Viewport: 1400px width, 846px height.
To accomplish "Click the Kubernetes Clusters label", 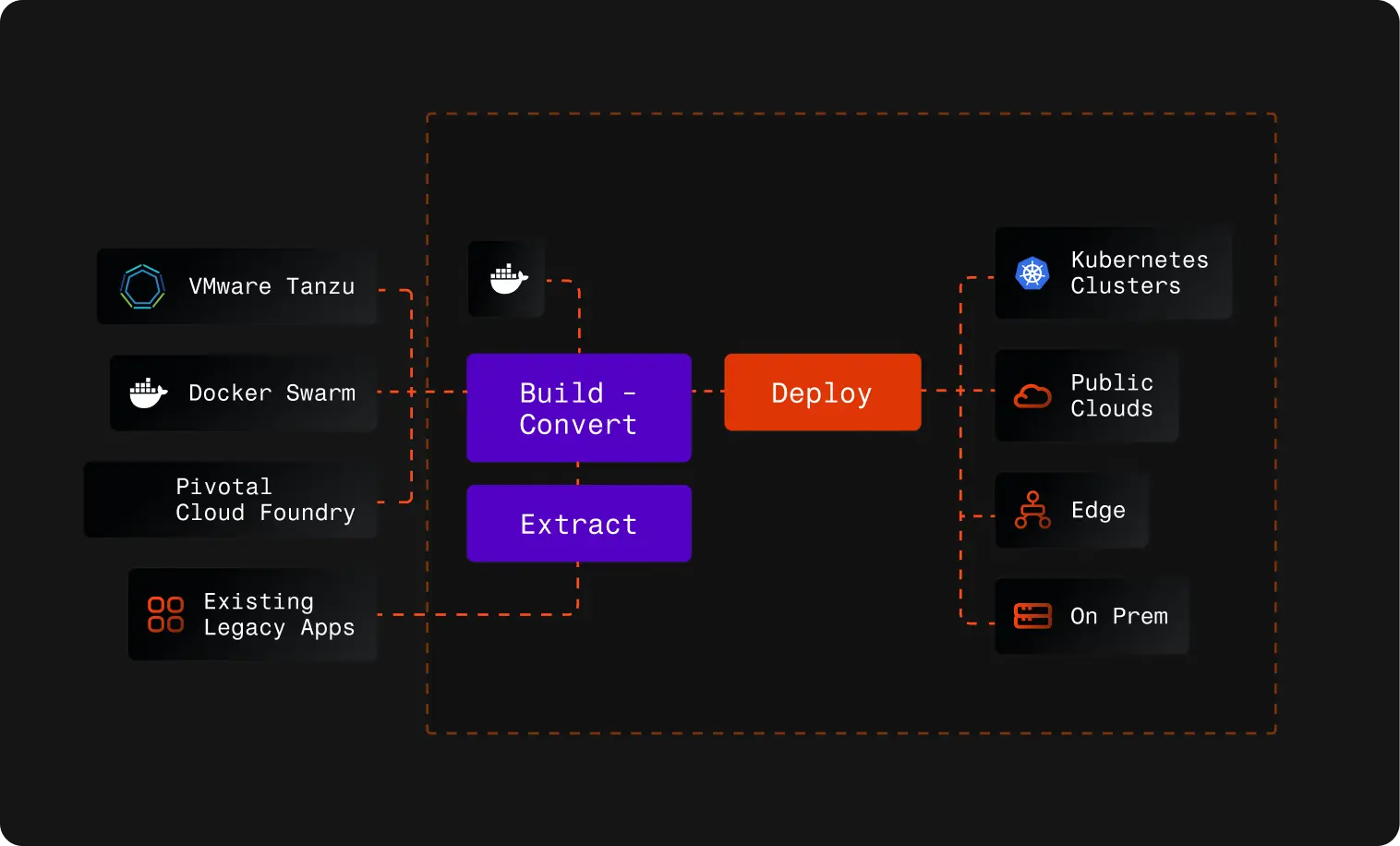I will click(1140, 273).
